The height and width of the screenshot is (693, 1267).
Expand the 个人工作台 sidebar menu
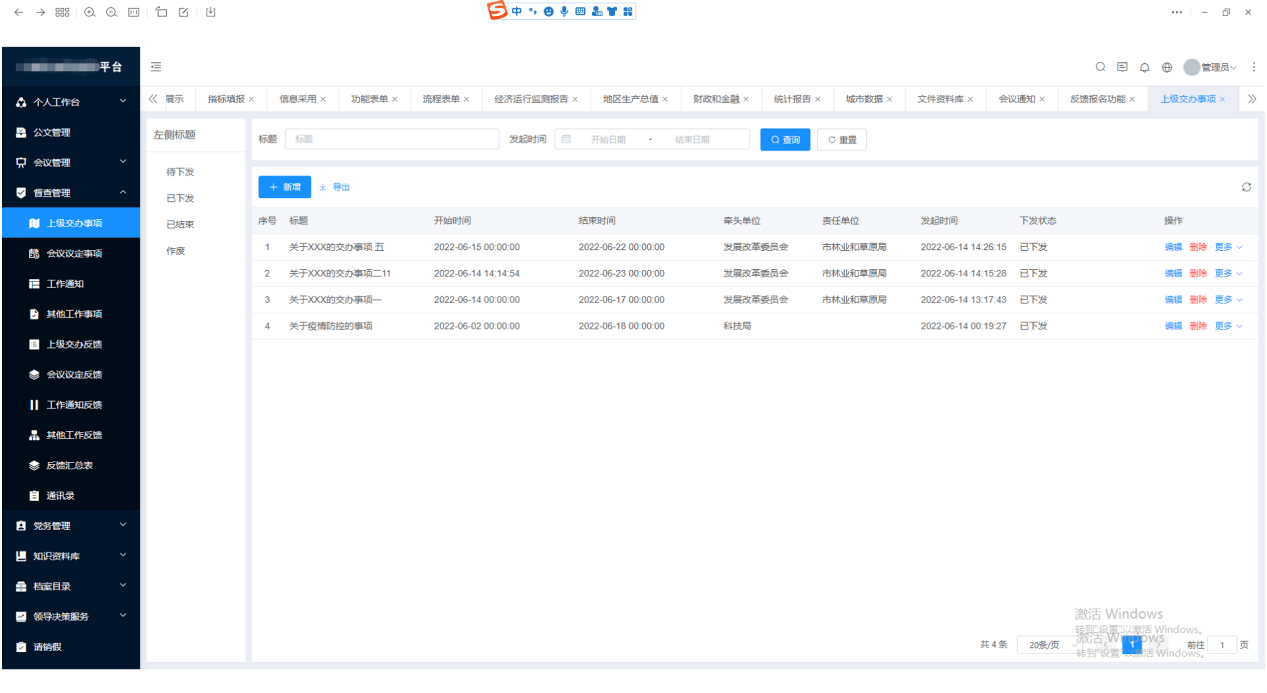pos(70,102)
